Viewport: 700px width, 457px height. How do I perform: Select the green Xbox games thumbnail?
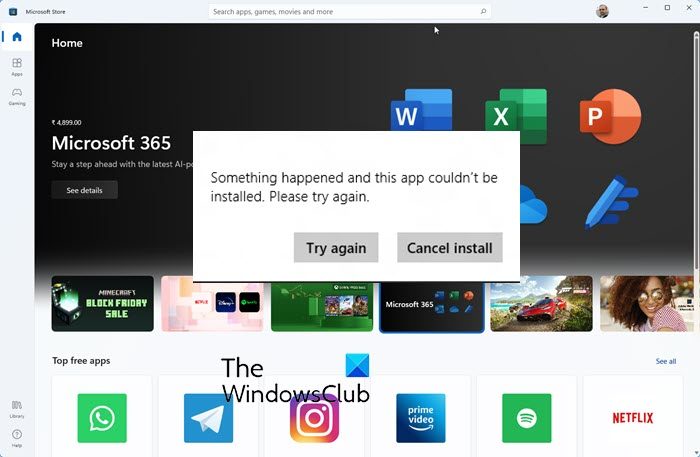click(x=322, y=307)
